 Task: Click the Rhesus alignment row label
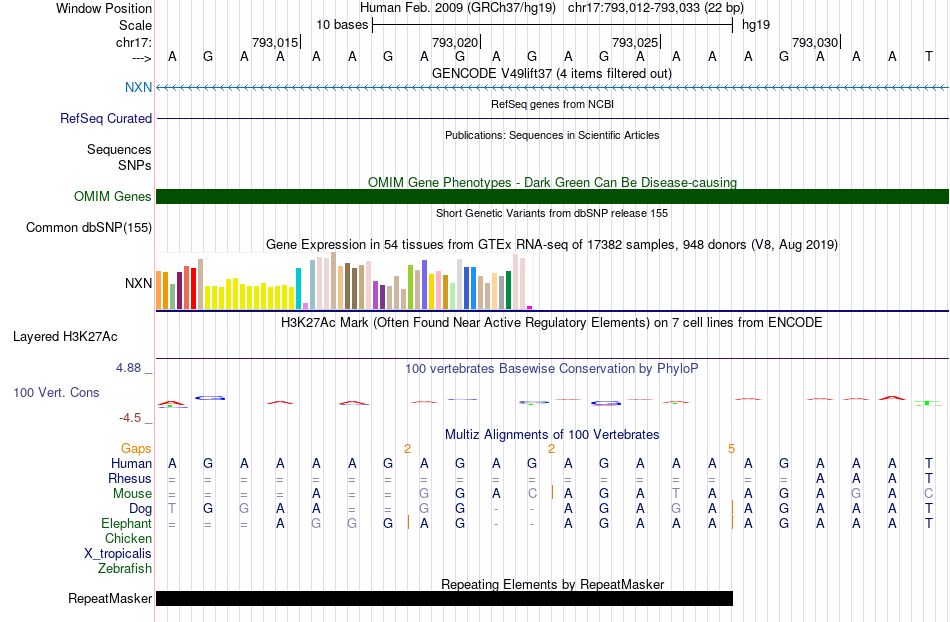click(130, 478)
